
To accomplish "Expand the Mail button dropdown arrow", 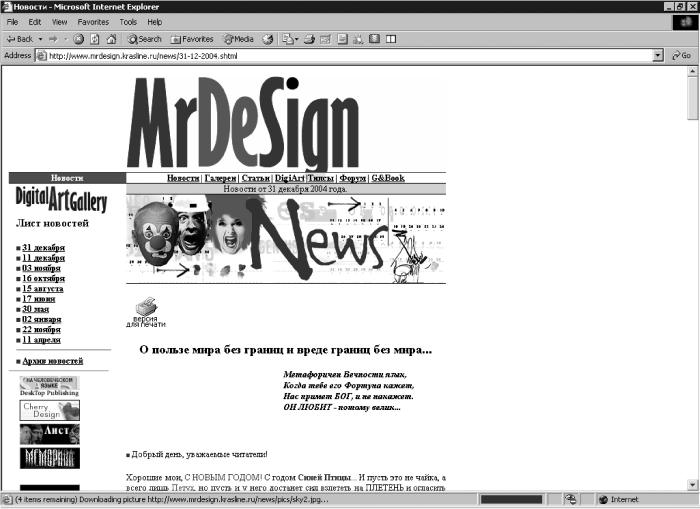I will pos(296,39).
